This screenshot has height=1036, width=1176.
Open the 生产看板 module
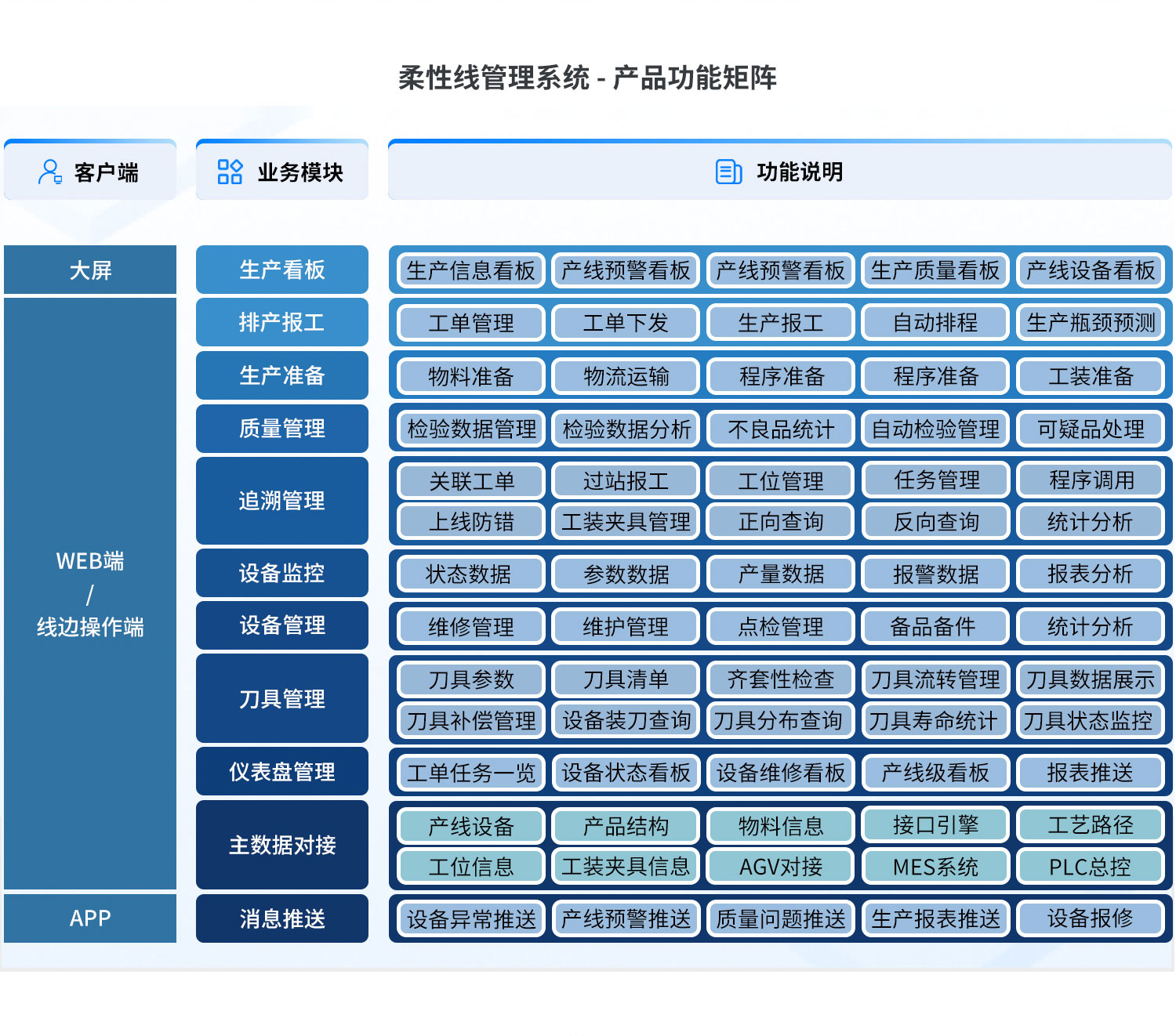click(x=282, y=270)
